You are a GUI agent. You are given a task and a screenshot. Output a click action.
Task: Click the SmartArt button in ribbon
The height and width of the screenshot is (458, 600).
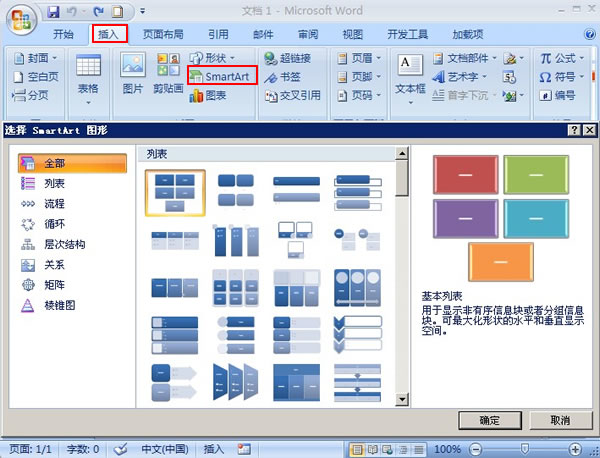(x=220, y=77)
